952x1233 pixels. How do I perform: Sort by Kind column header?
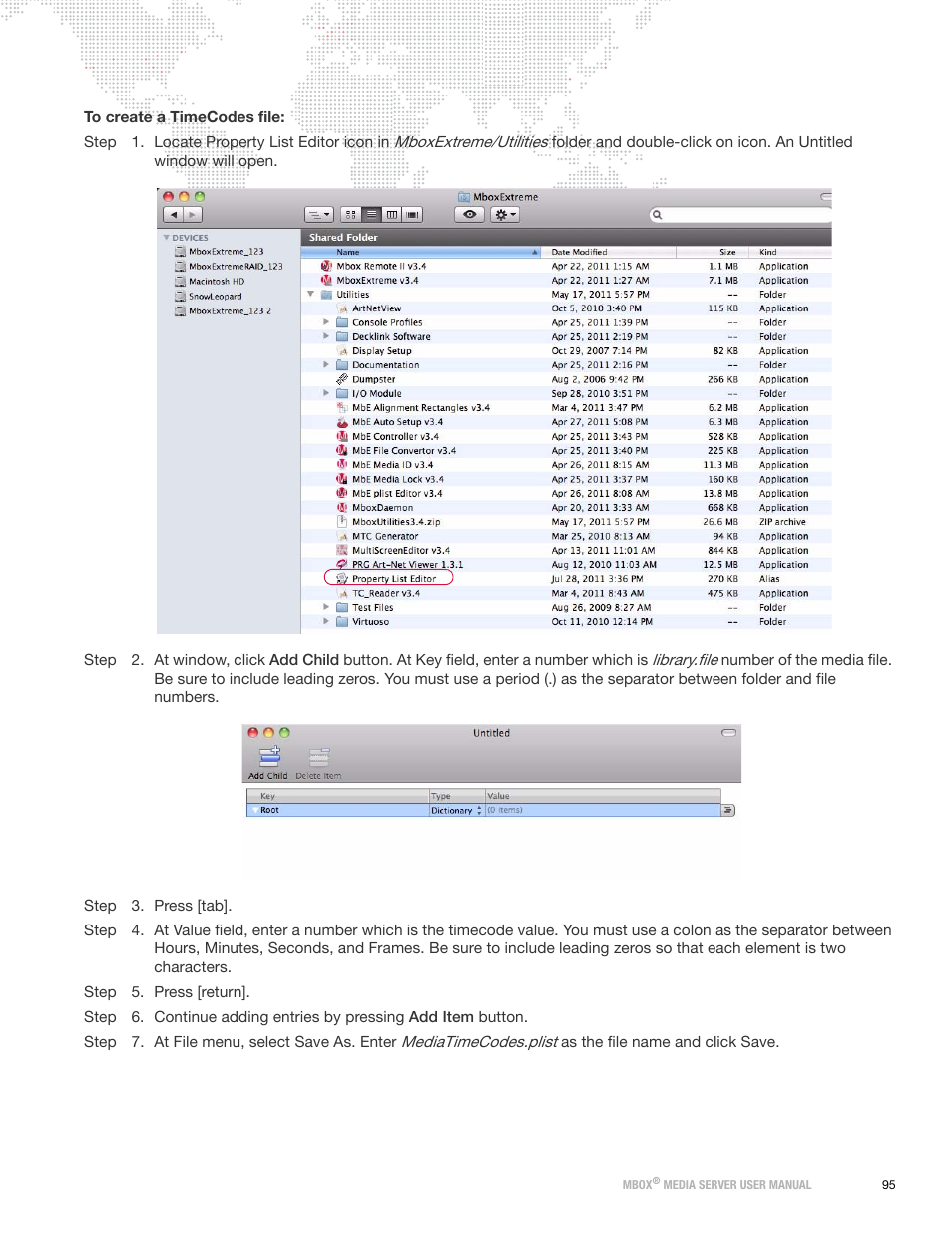792,252
